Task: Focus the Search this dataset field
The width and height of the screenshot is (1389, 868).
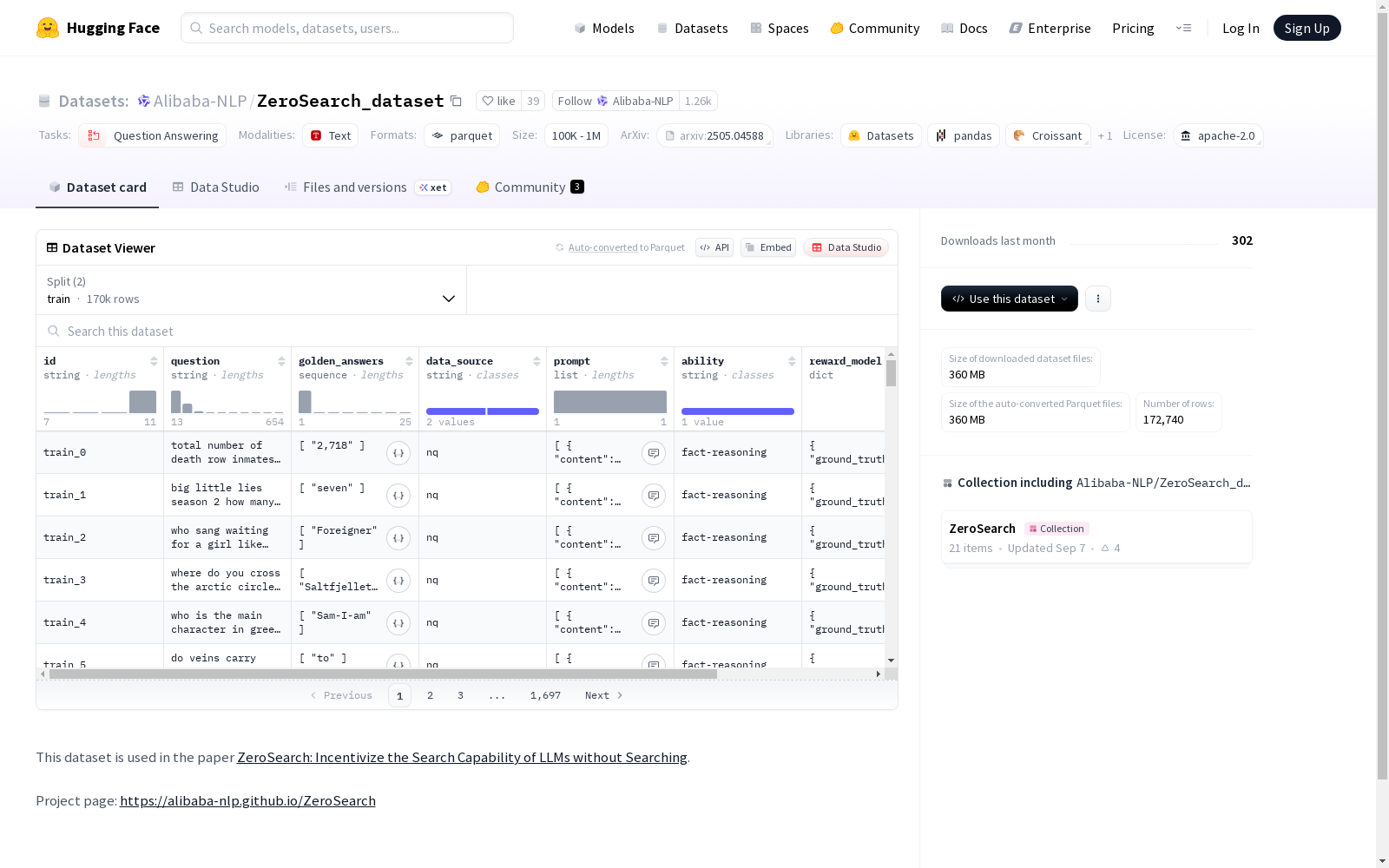Action: [x=467, y=332]
